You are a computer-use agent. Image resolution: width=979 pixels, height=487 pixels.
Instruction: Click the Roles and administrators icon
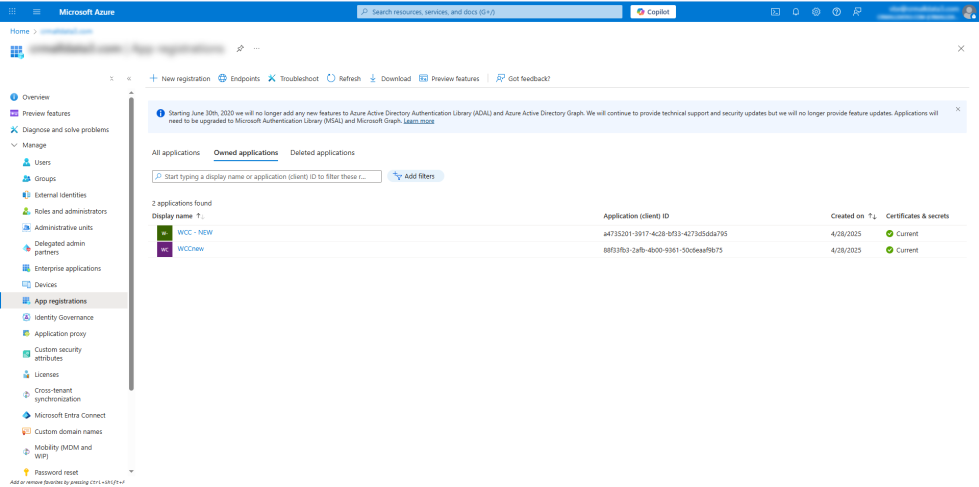tap(26, 211)
